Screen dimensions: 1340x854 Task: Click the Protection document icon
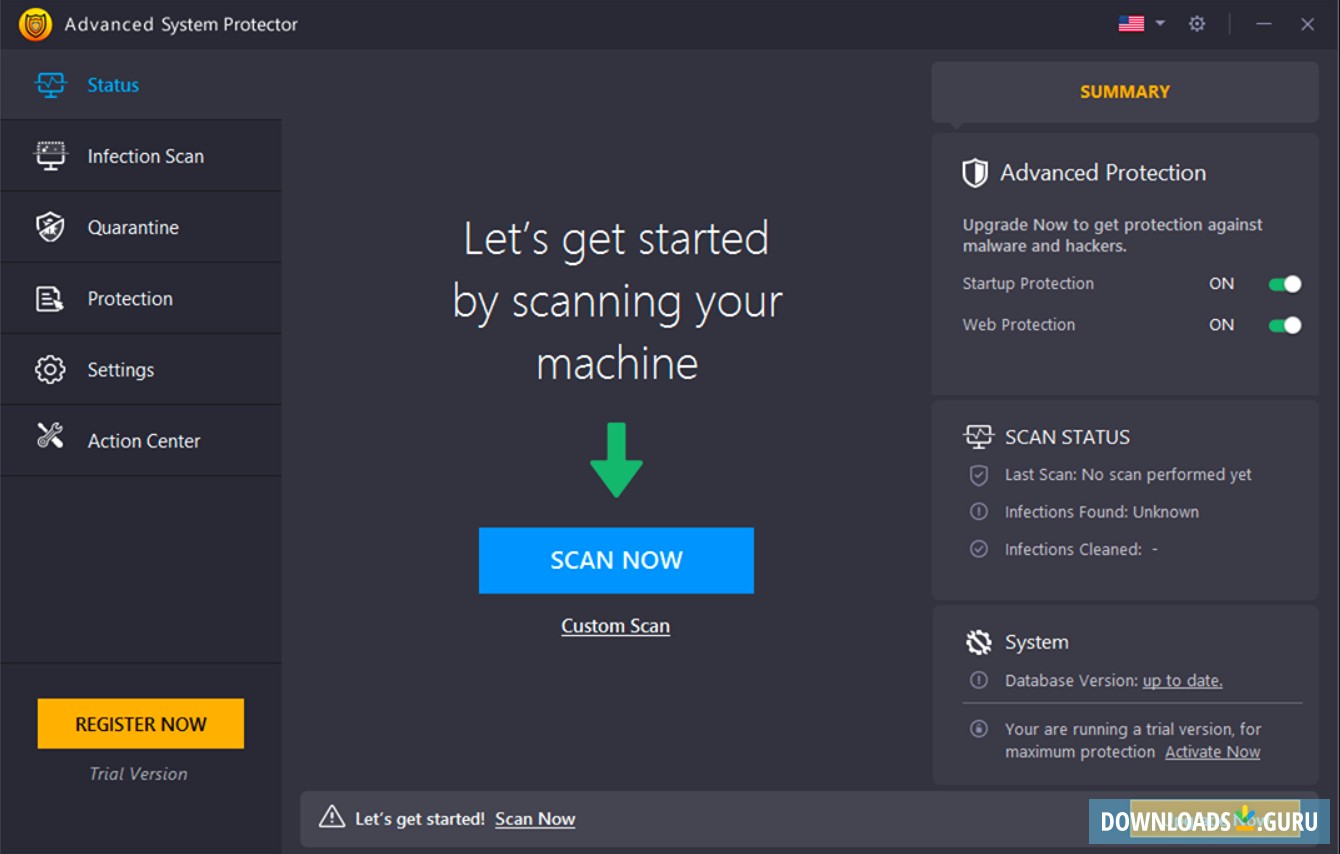point(50,298)
